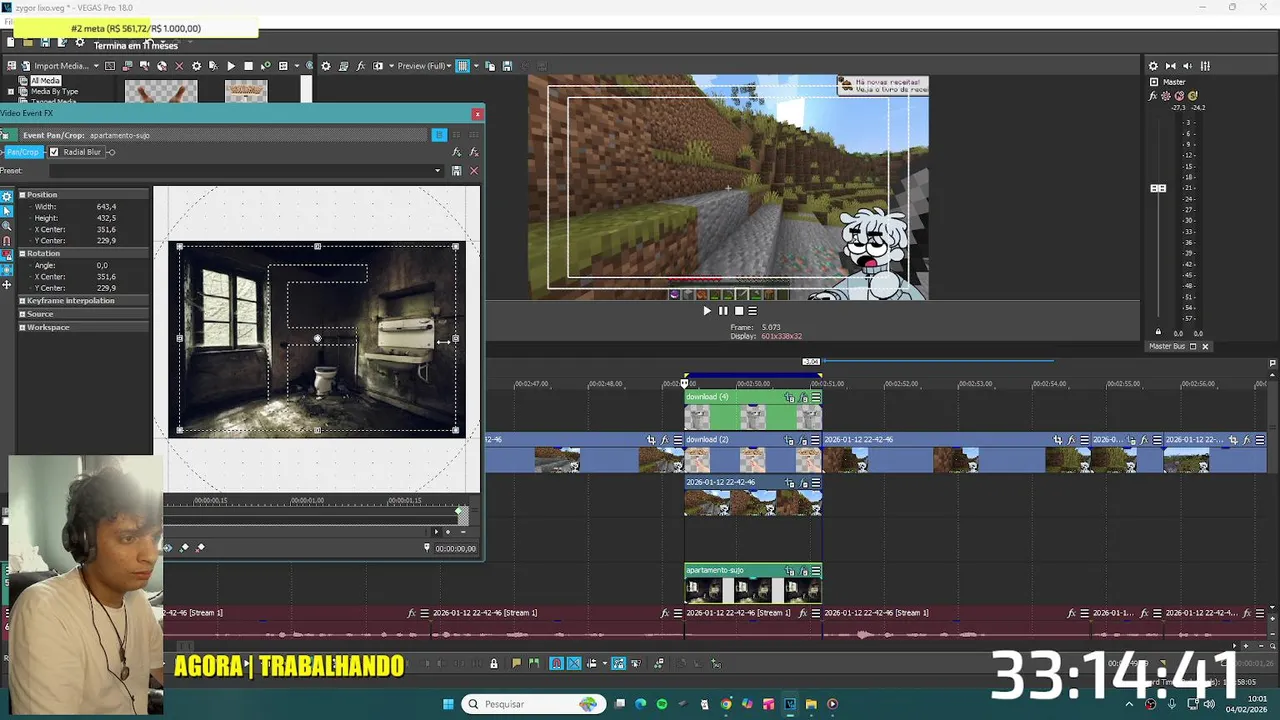
Task: Toggle preview overlays grid icon
Action: point(462,66)
